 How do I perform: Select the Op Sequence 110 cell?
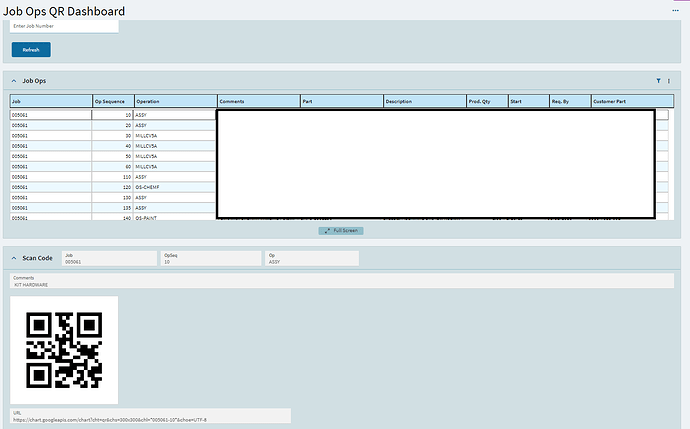click(x=113, y=177)
